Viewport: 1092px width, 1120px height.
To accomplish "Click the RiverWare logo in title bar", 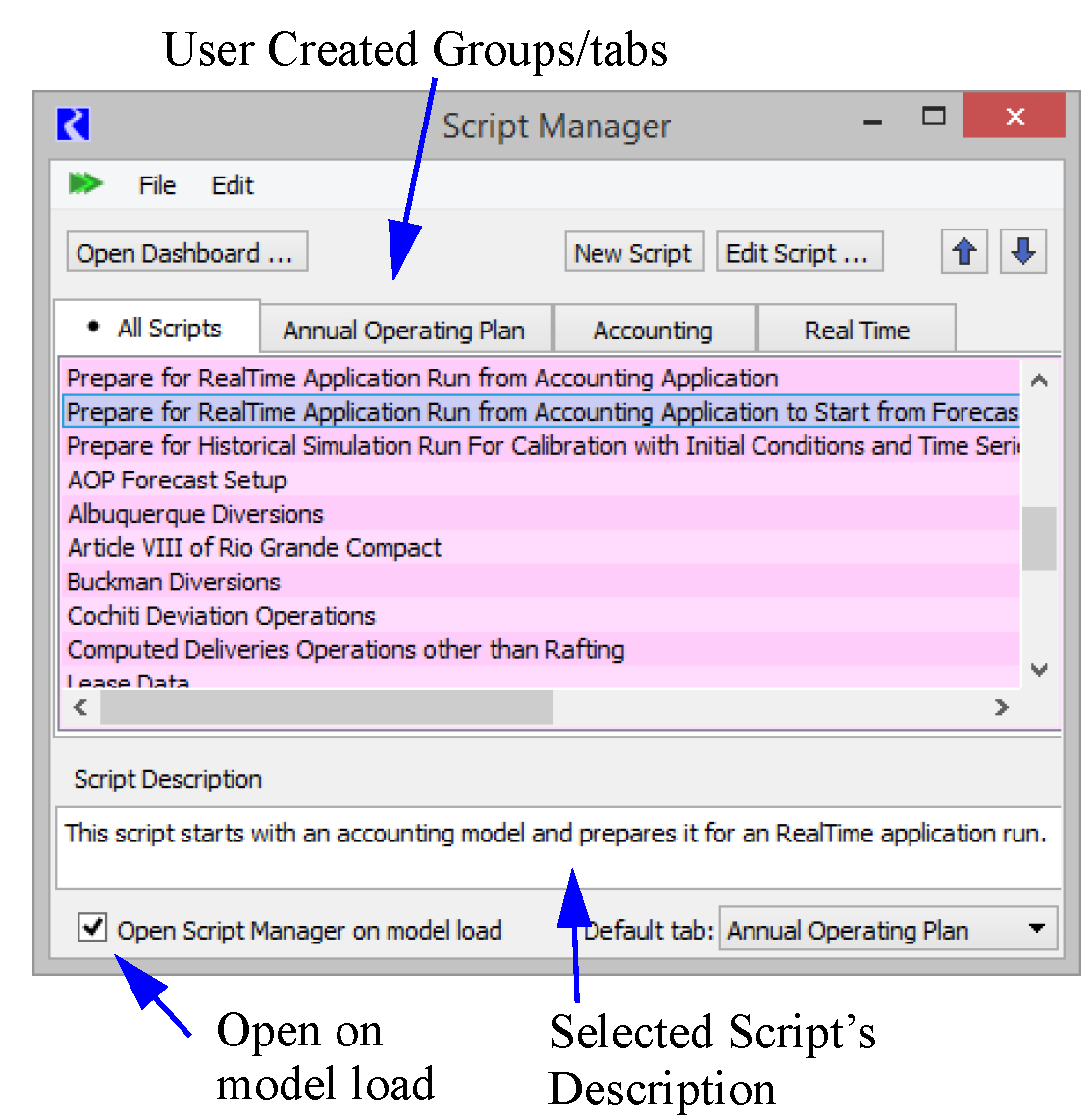I will pos(74,125).
